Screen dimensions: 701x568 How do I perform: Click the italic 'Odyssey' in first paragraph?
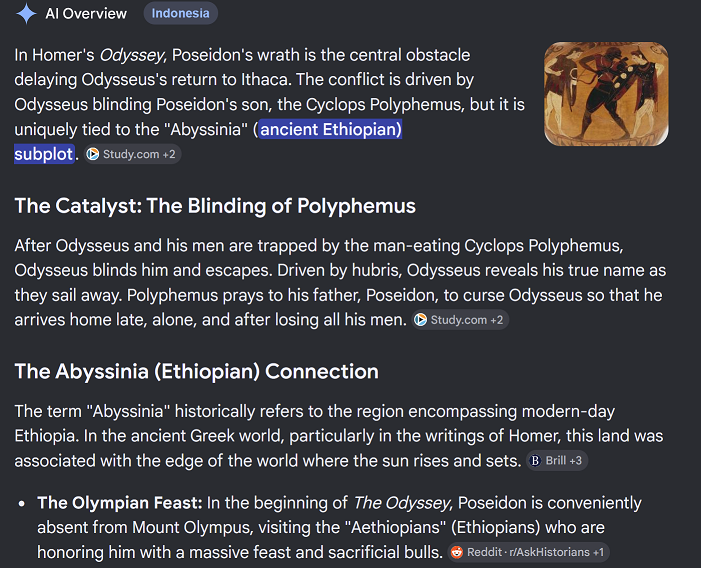[132, 55]
